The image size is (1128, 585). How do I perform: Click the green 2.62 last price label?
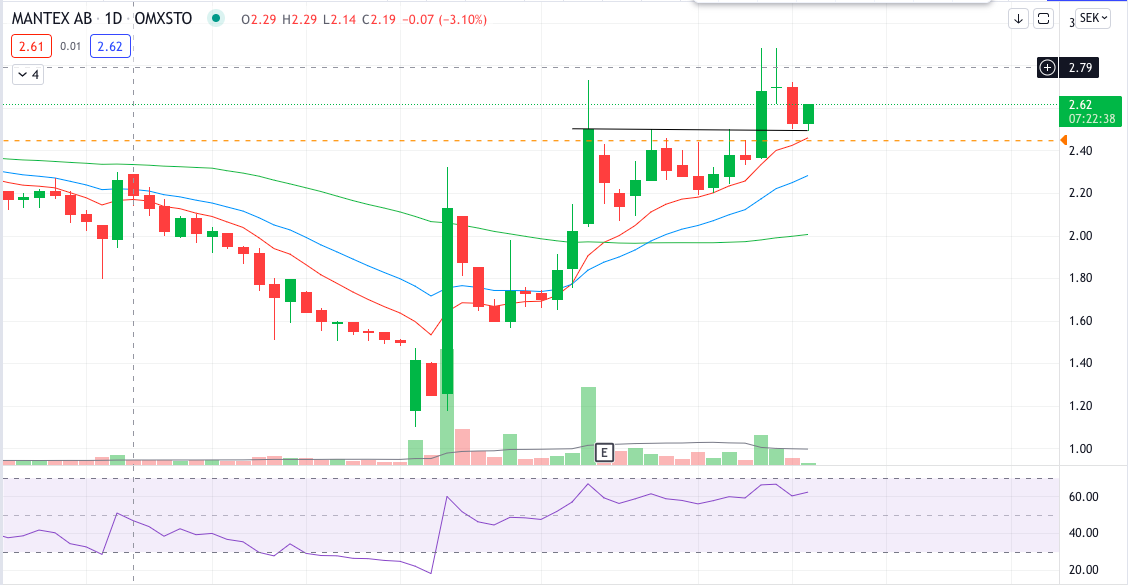tap(1091, 111)
